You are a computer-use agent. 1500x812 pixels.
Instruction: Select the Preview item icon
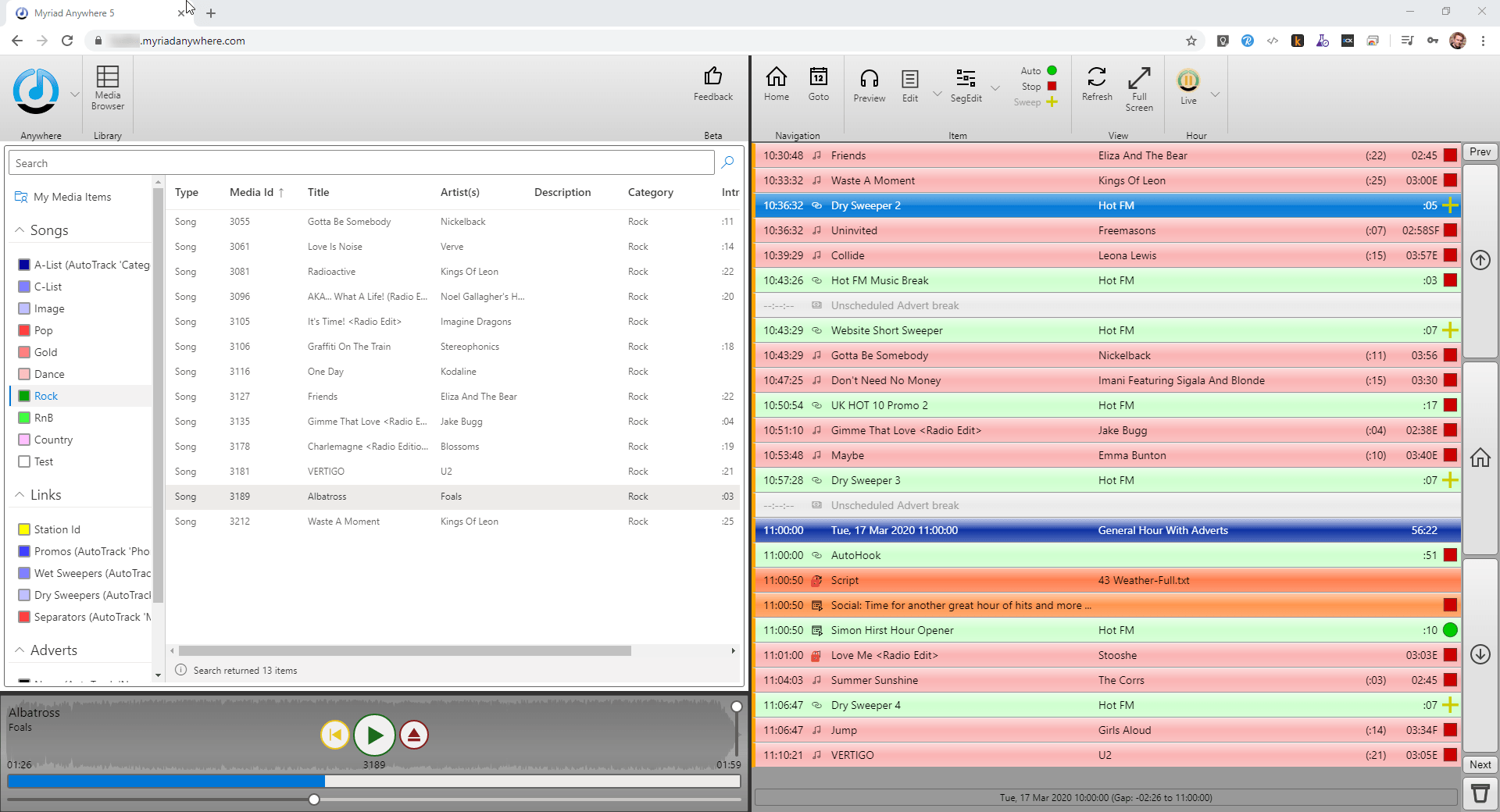(869, 84)
